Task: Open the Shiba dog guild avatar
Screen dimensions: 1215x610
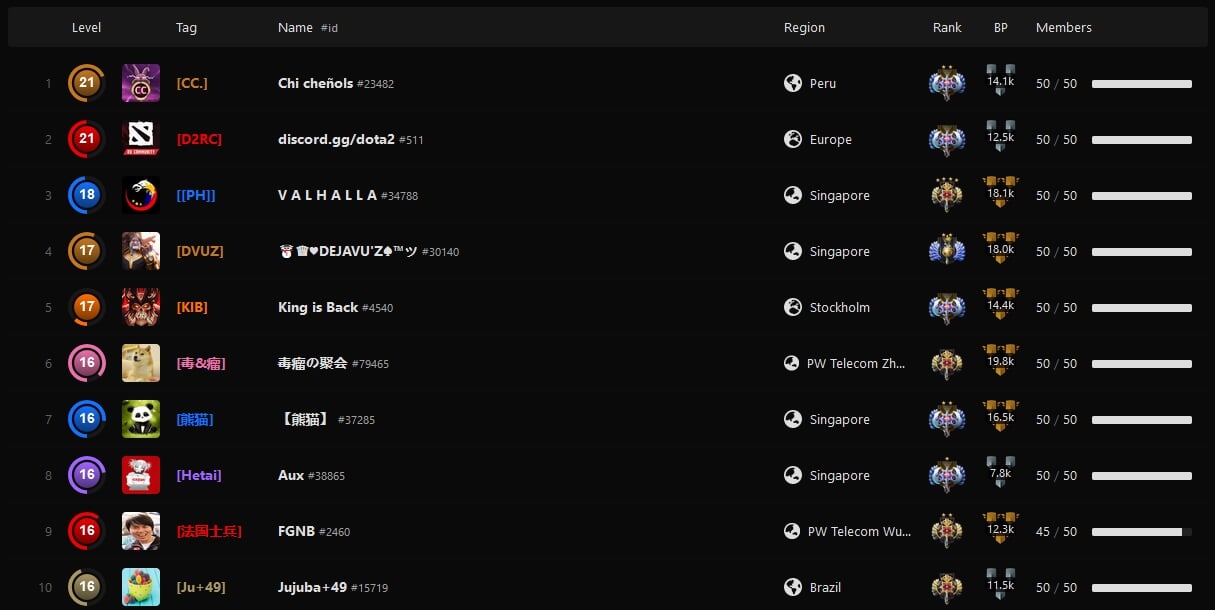Action: click(x=140, y=363)
